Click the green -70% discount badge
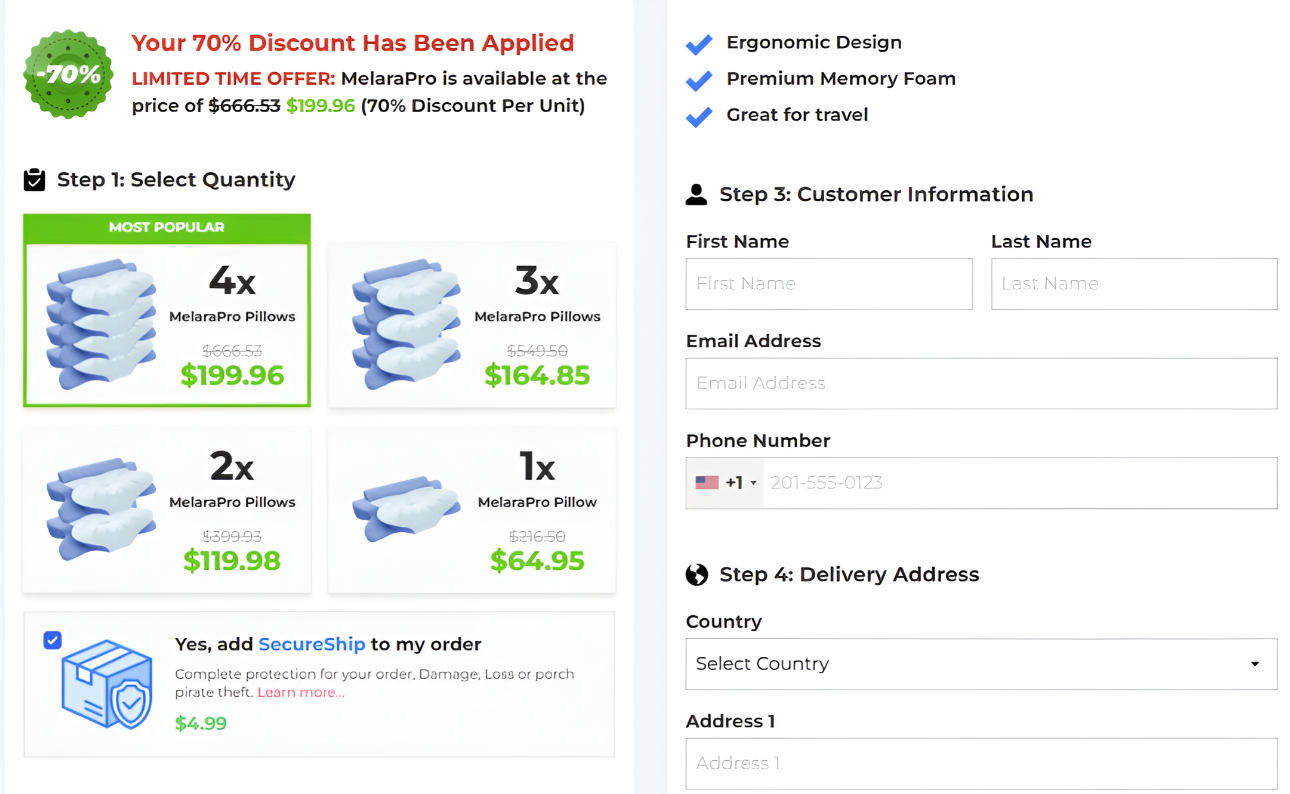 coord(68,74)
